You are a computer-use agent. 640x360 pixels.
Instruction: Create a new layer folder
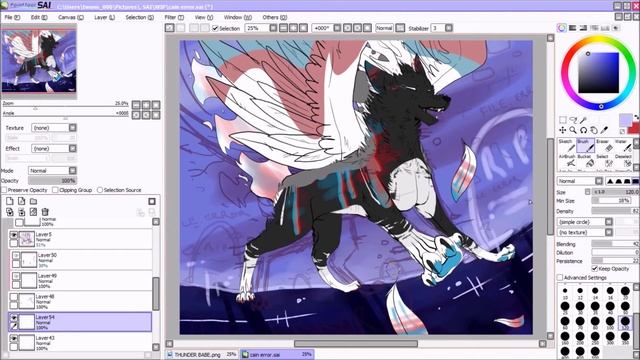tap(33, 201)
